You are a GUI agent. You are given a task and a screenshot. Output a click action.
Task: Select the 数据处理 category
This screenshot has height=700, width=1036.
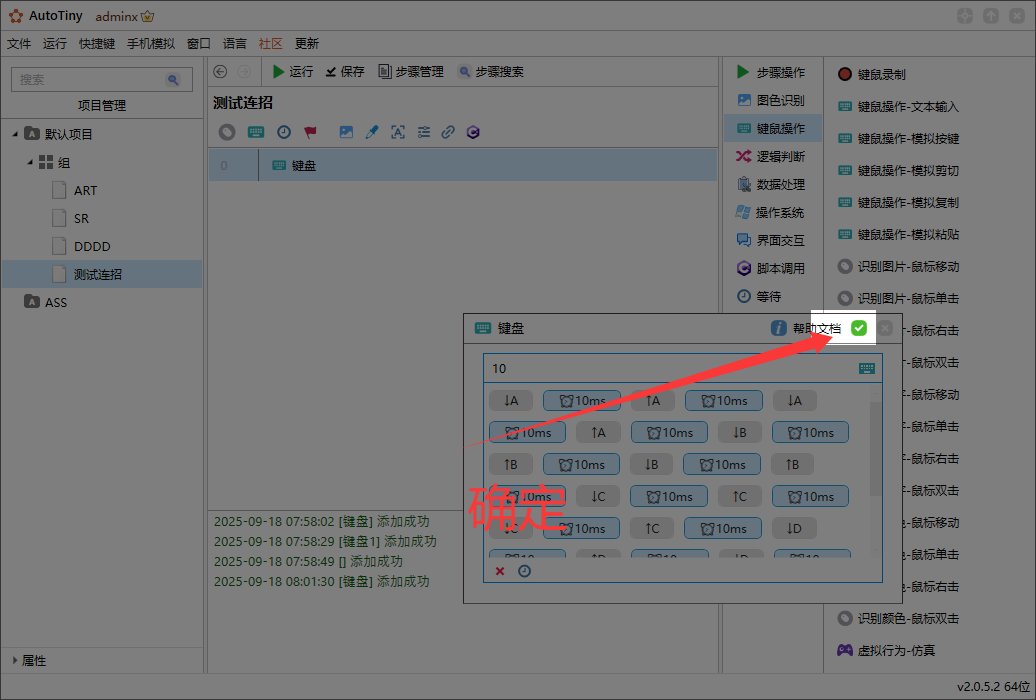(x=771, y=184)
